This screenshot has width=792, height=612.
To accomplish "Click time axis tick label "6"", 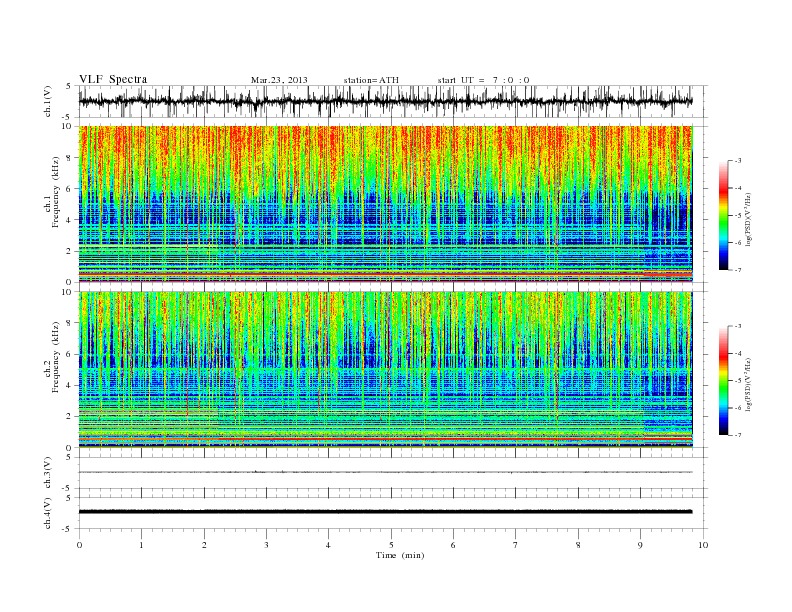I will tap(453, 545).
